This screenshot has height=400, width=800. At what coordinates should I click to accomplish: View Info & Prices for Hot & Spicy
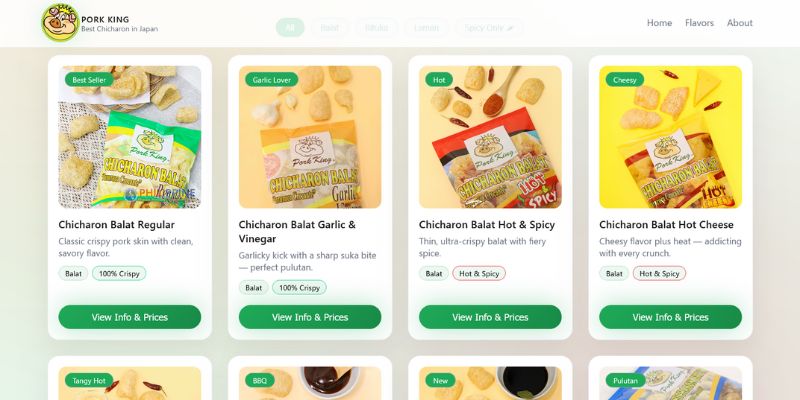click(x=490, y=317)
